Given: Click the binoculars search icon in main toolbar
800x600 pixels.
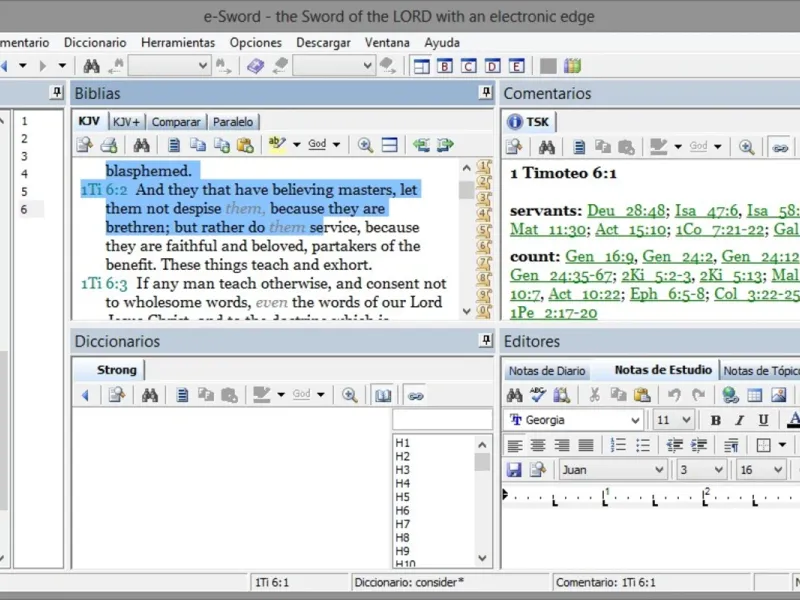Looking at the screenshot, I should (x=91, y=66).
